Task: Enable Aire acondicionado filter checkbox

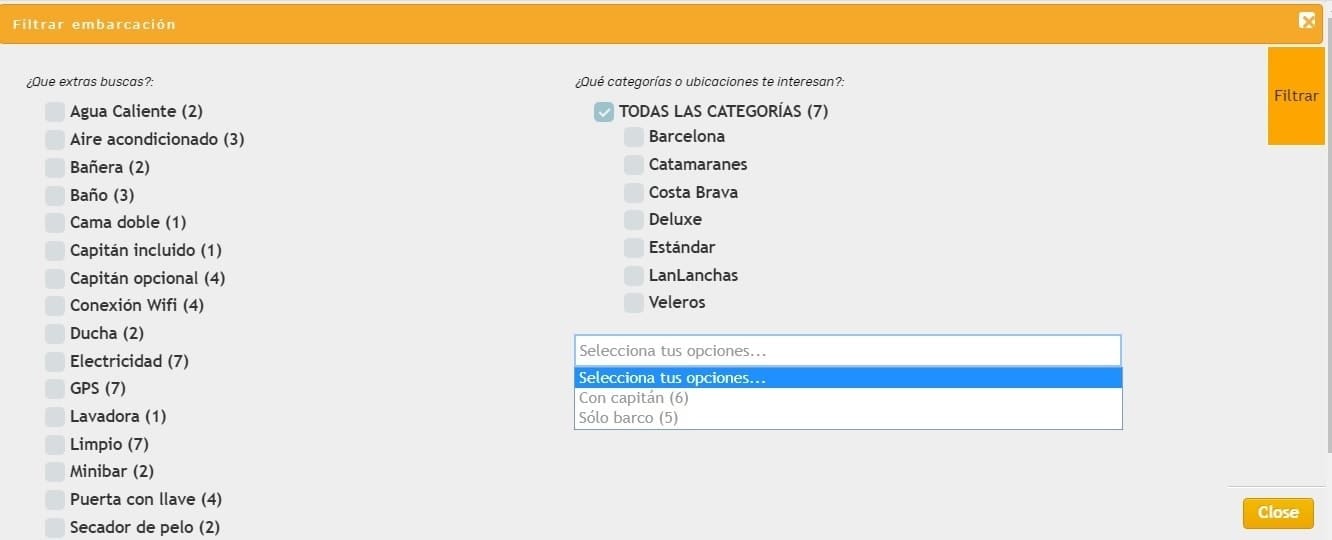Action: pyautogui.click(x=55, y=140)
